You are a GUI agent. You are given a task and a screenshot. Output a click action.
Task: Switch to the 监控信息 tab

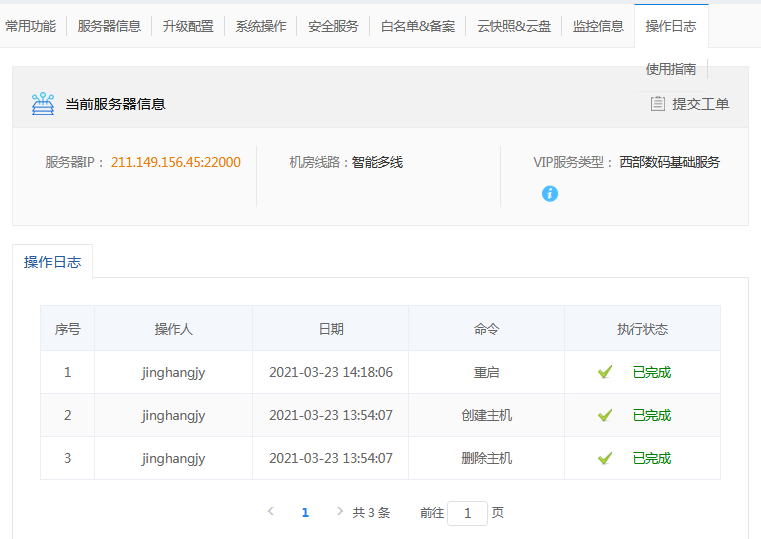[x=598, y=26]
